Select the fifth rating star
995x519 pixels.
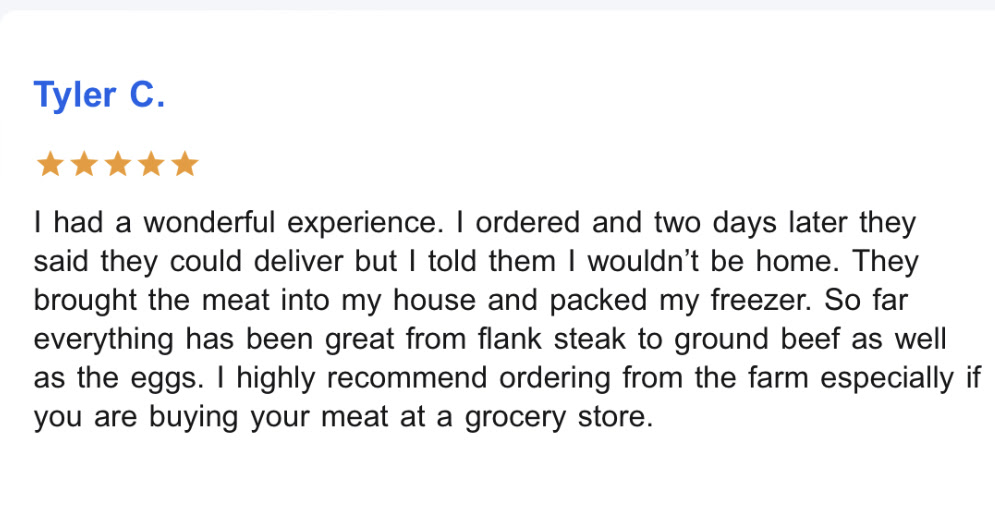(186, 164)
